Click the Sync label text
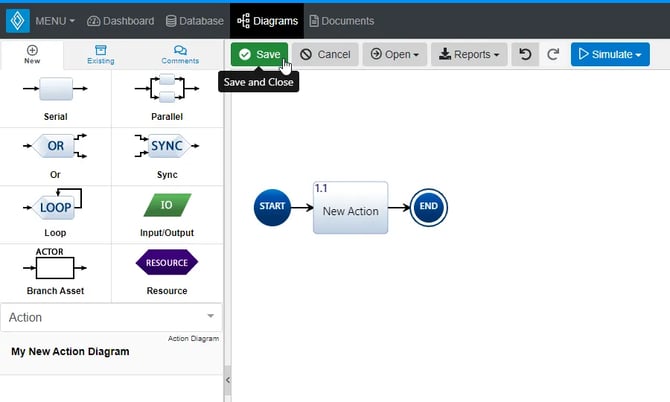670x402 pixels. (x=167, y=175)
